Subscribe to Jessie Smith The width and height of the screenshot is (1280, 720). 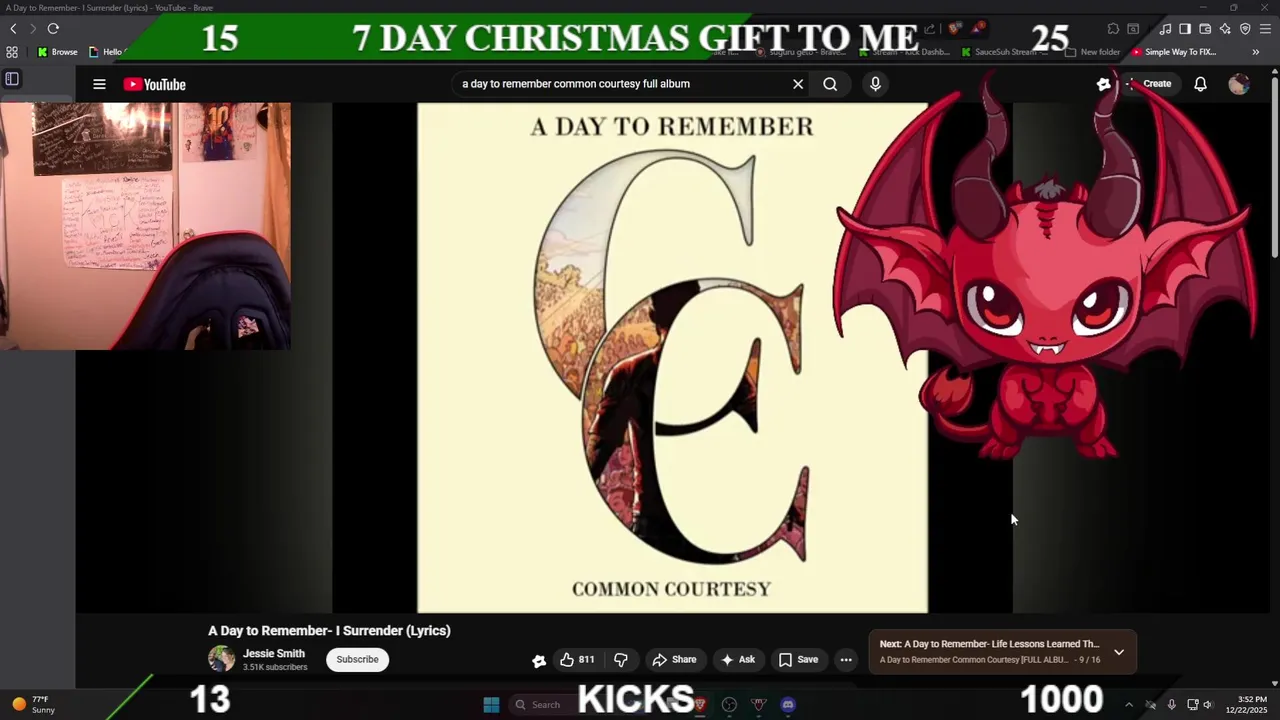point(357,659)
